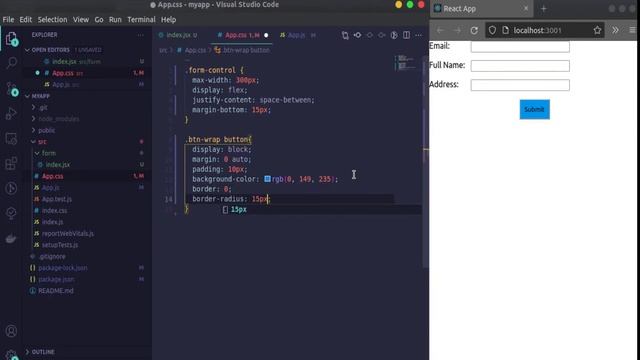Open Remote Explorer in activity bar
Screen dimensions: 640x360
click(x=11, y=139)
